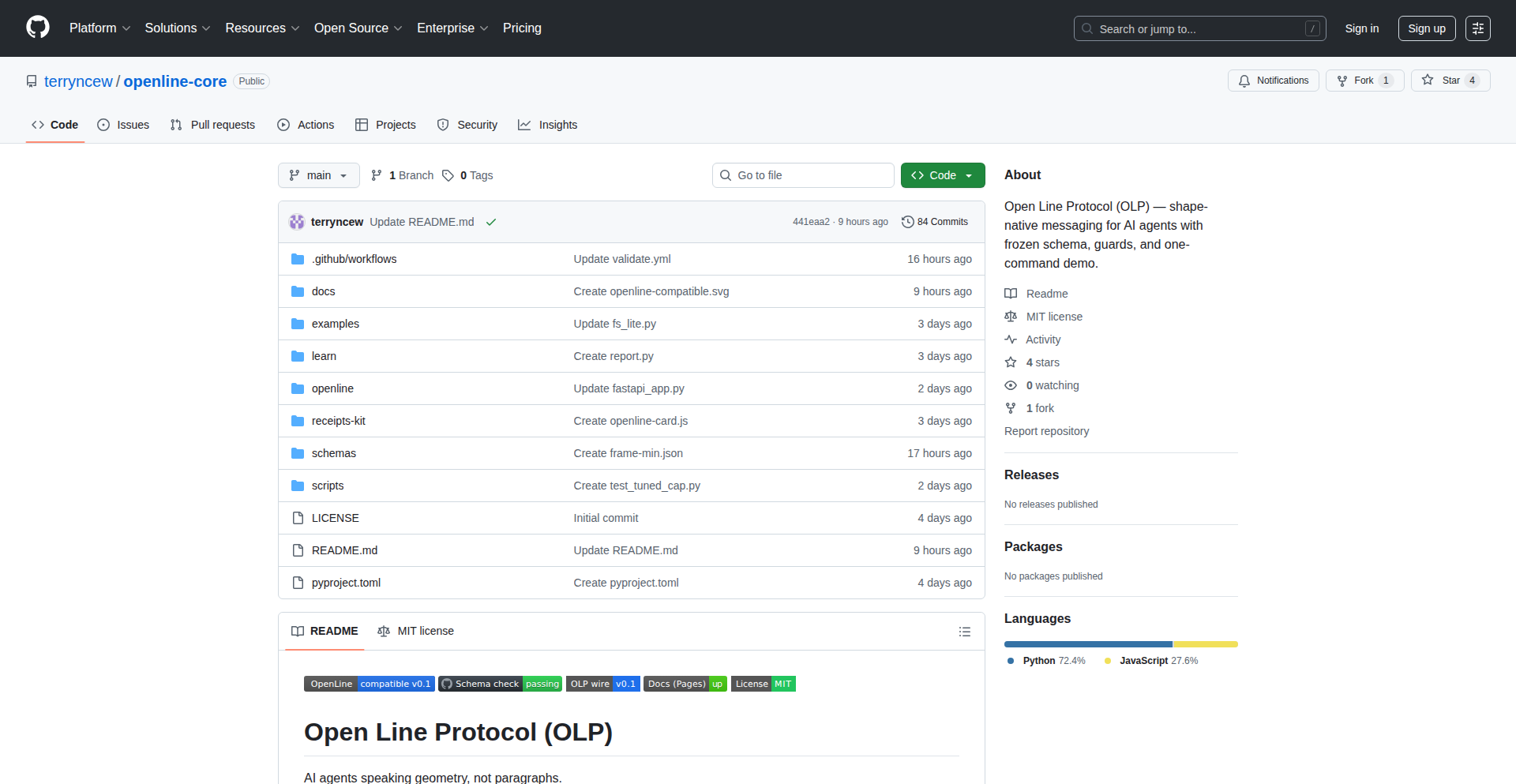Screen dimensions: 1516x784
Task: View the 0 watching link
Action: [1042, 385]
